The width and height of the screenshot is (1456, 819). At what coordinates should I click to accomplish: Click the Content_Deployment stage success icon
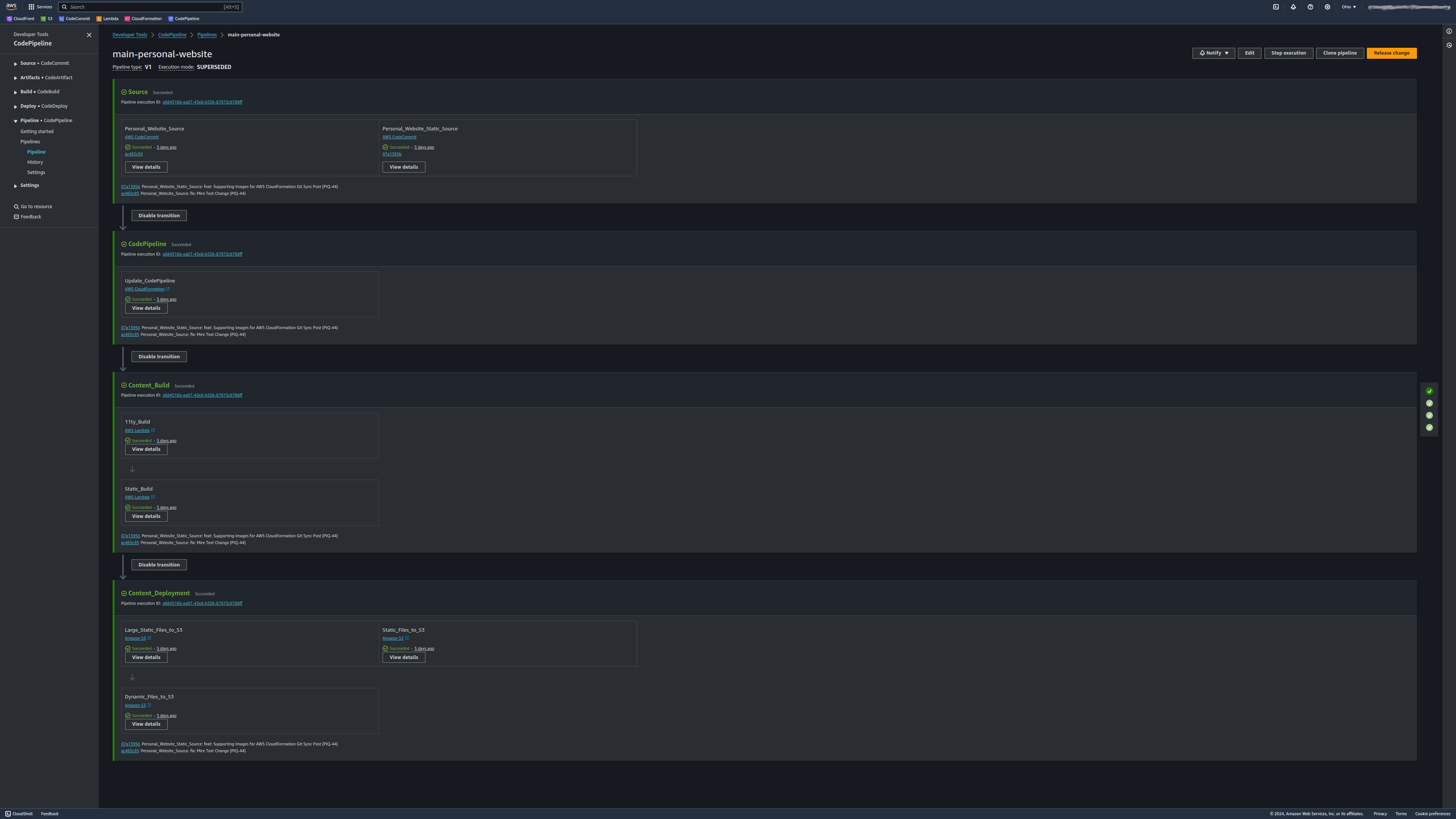pos(124,593)
